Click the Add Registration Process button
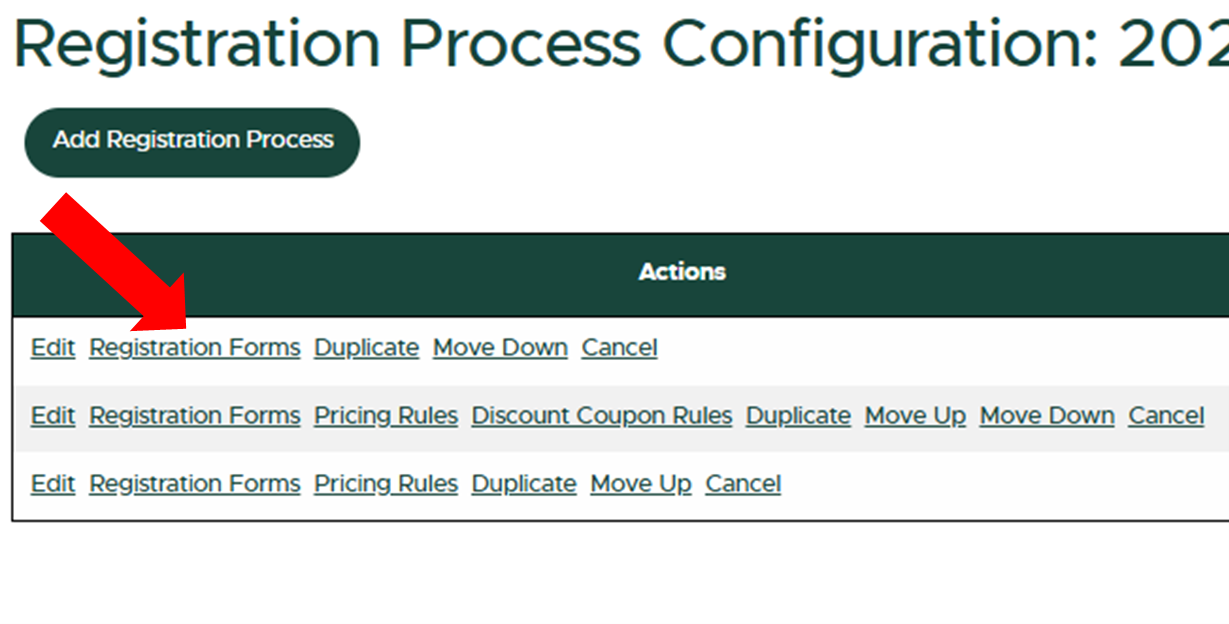The image size is (1229, 624). 191,141
